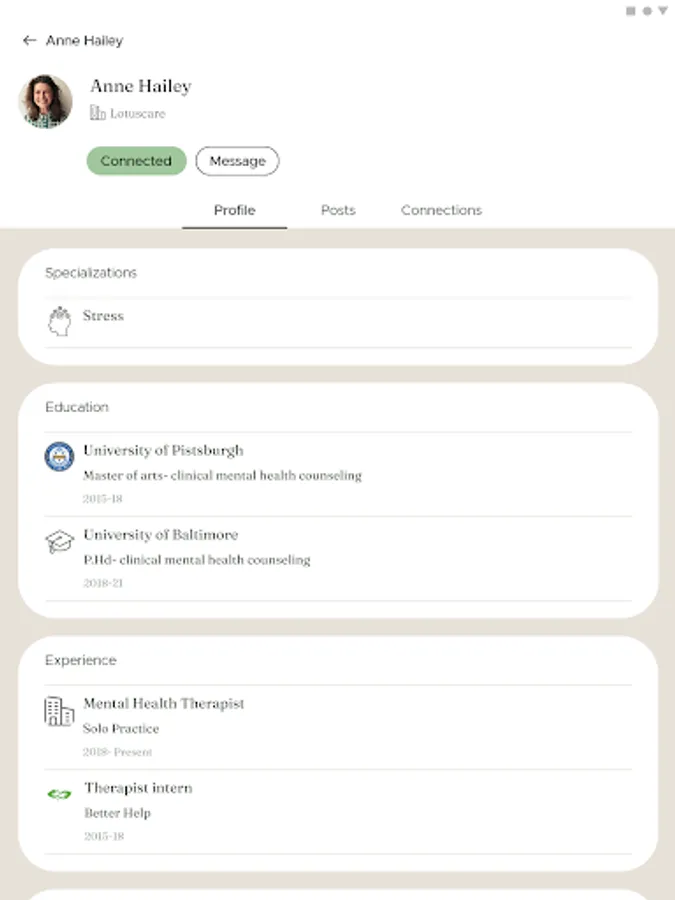Open the University of Baltimore entry

pyautogui.click(x=160, y=535)
